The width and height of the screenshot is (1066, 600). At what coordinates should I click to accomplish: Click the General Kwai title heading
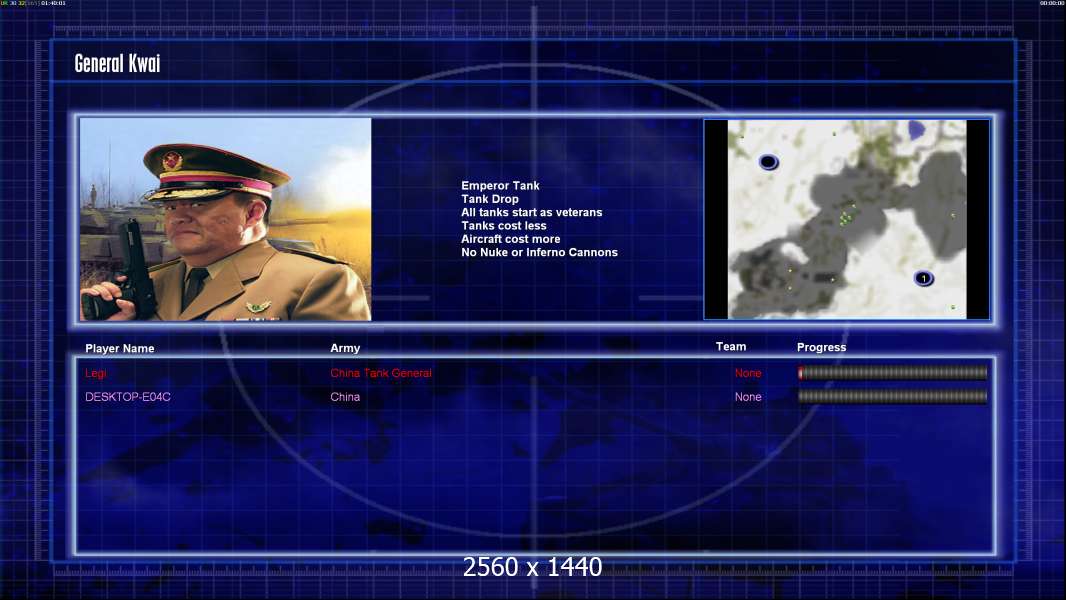[x=118, y=63]
